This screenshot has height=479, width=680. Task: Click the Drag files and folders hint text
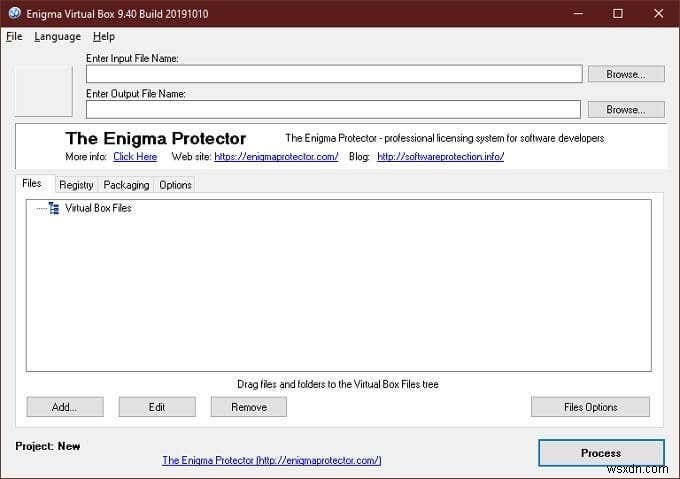[x=337, y=384]
